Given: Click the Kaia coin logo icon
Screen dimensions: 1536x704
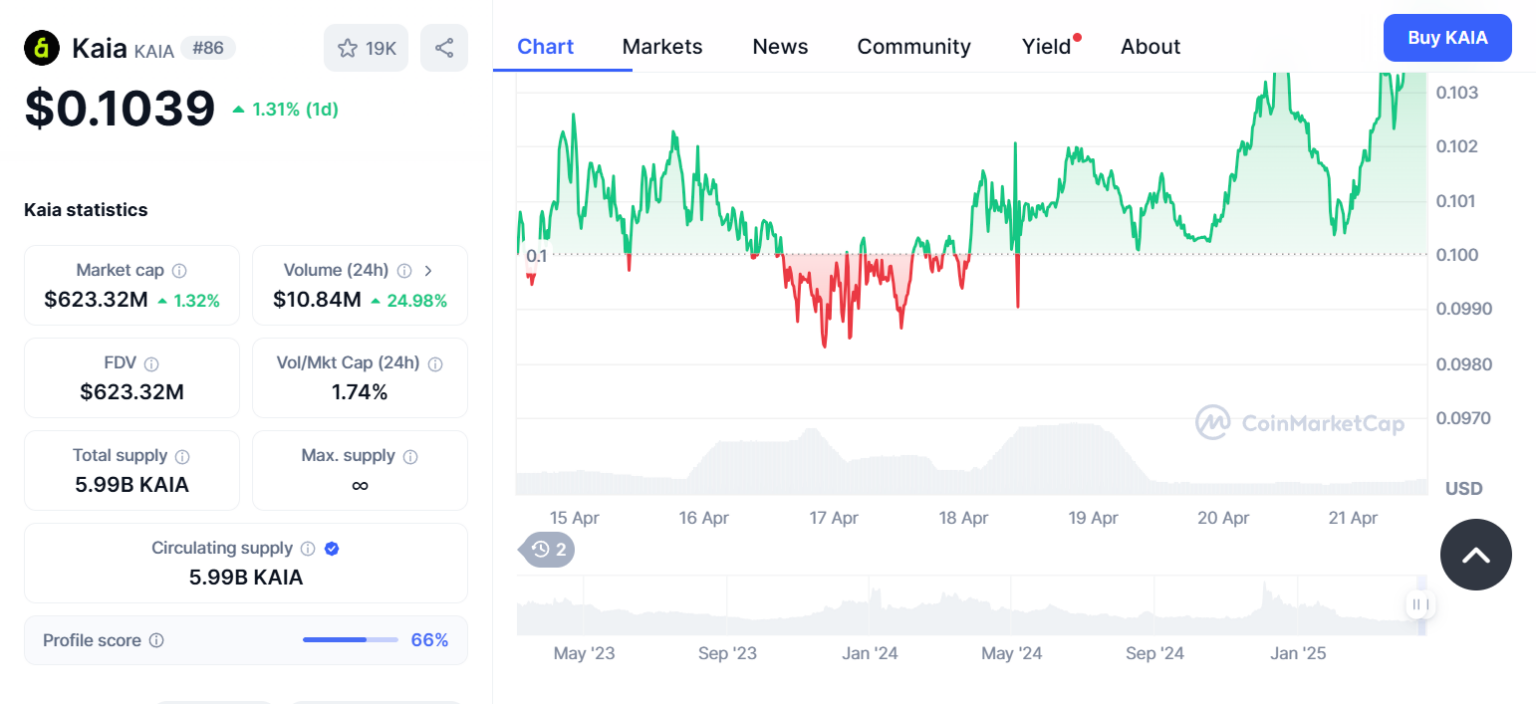Looking at the screenshot, I should coord(41,47).
